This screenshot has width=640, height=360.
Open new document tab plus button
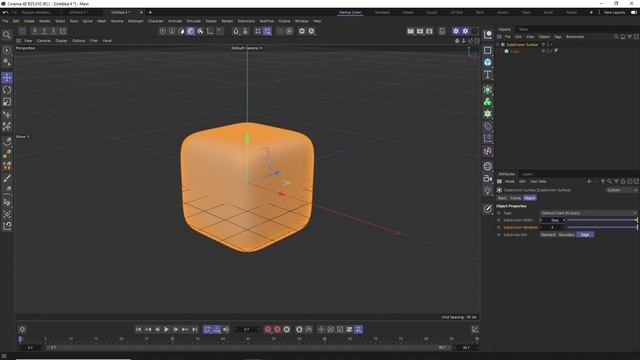[150, 13]
